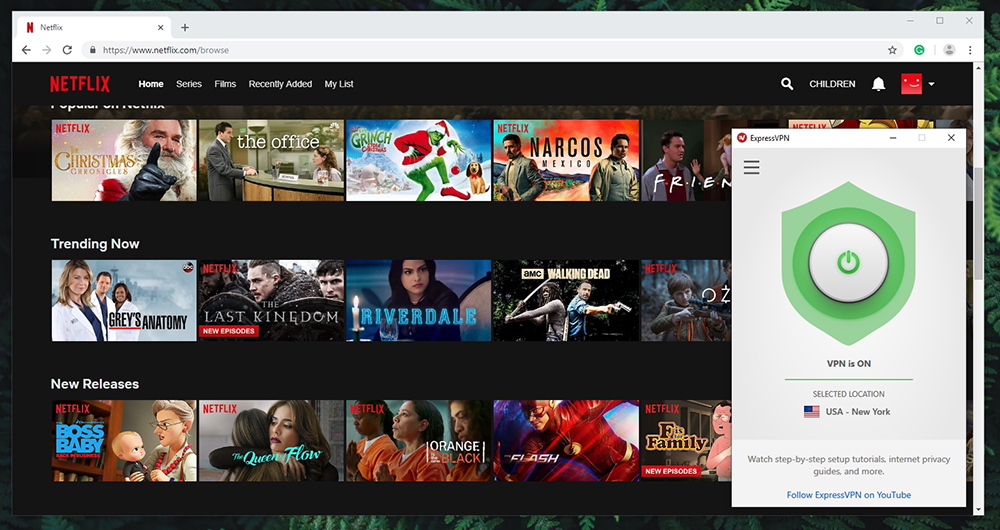Open Orange Is the New Black thumbnail
Viewport: 1000px width, 530px height.
pos(418,441)
